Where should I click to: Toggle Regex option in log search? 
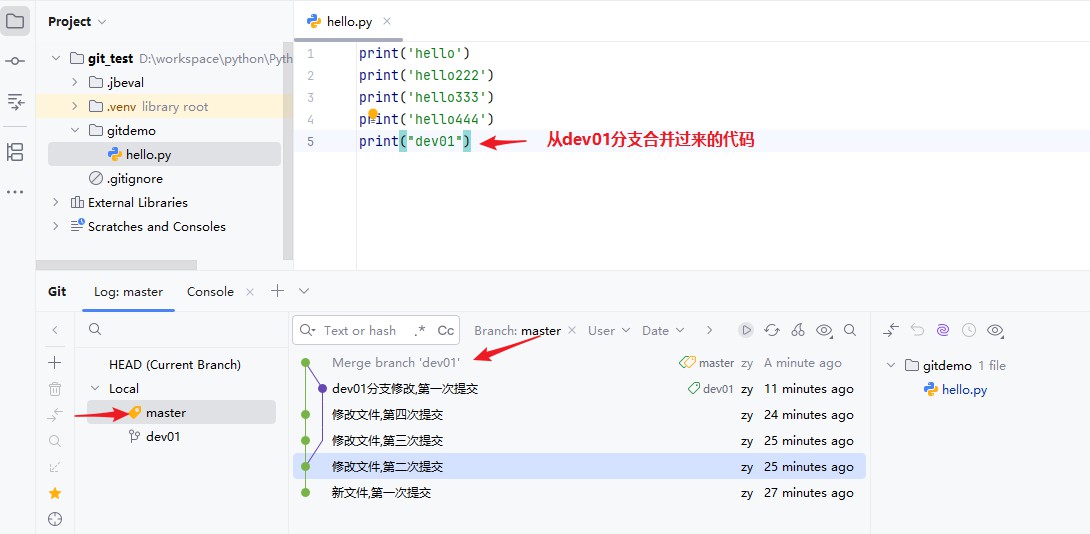[420, 331]
